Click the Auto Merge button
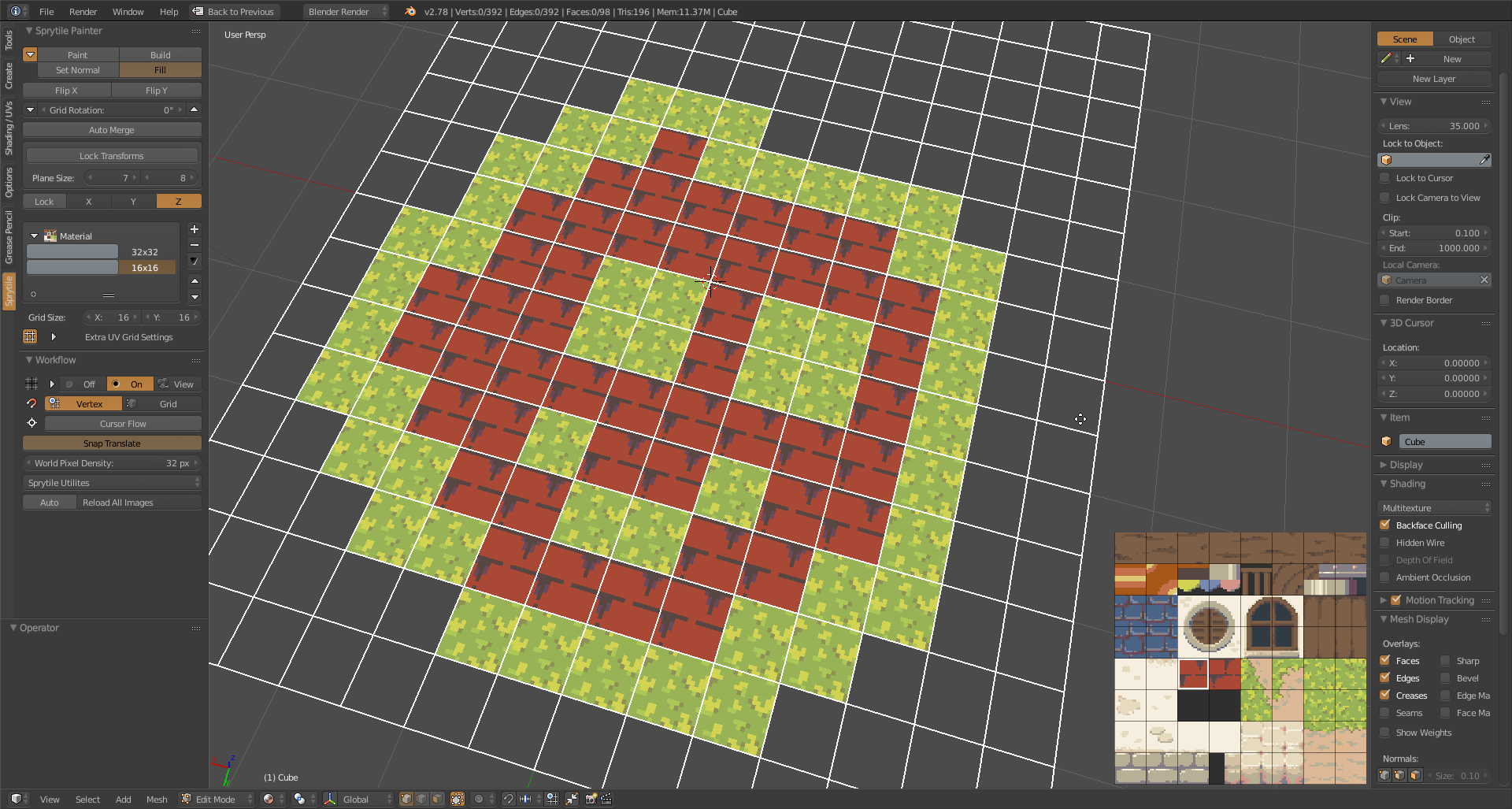 coord(112,130)
